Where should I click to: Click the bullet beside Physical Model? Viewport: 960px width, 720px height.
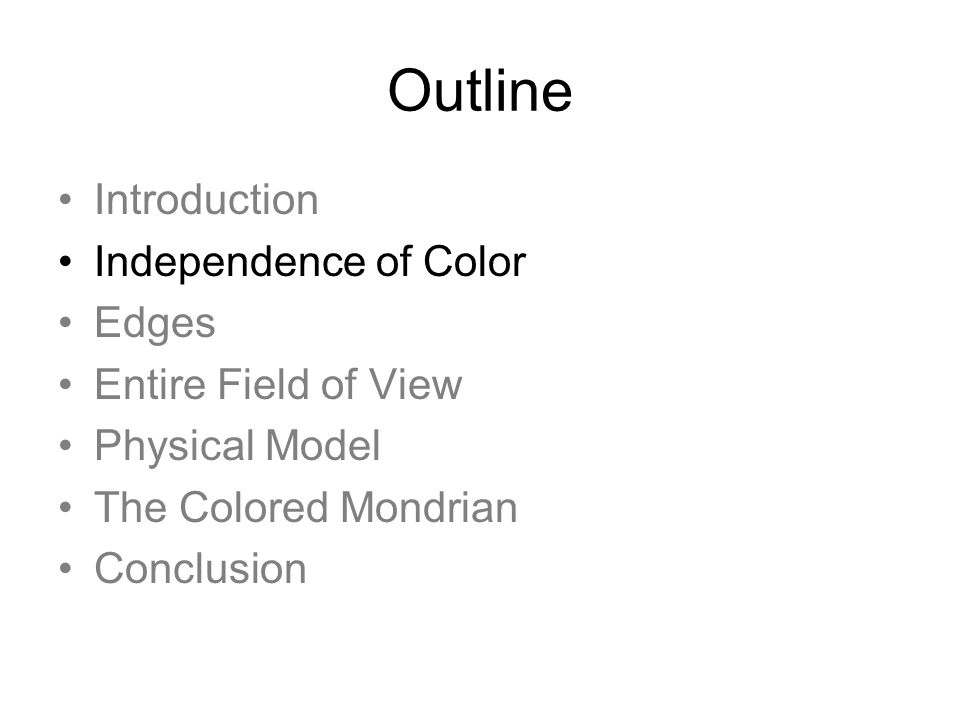pyautogui.click(x=66, y=445)
